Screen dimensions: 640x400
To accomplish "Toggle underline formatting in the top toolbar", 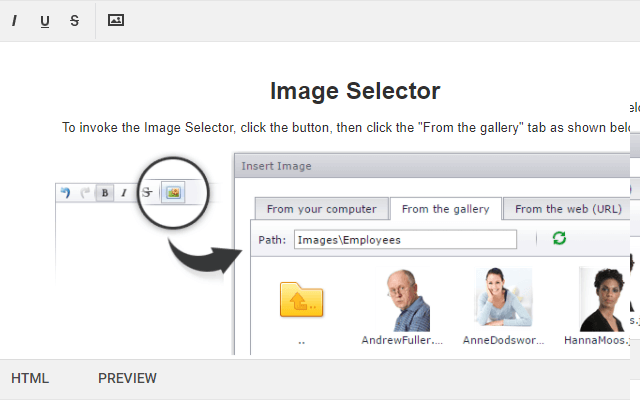I will (x=44, y=20).
